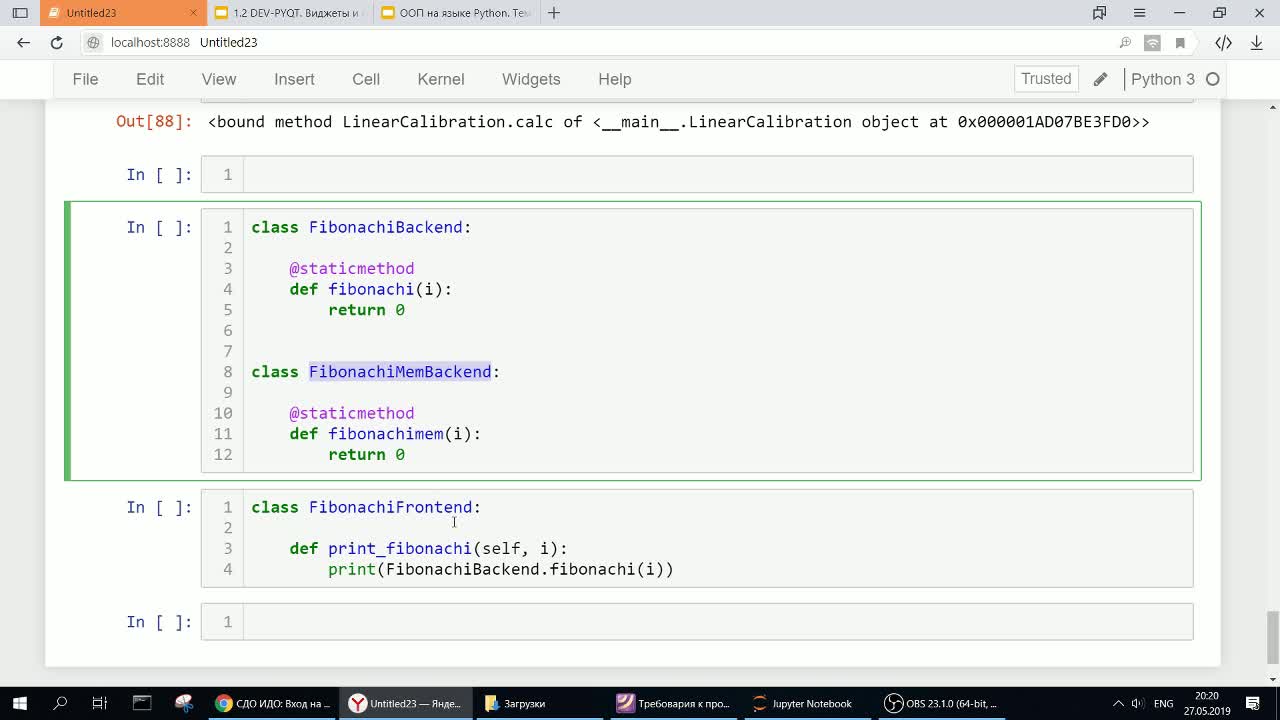This screenshot has width=1280, height=720.
Task: Click the bookmark flag icon in address bar
Action: [x=1180, y=43]
